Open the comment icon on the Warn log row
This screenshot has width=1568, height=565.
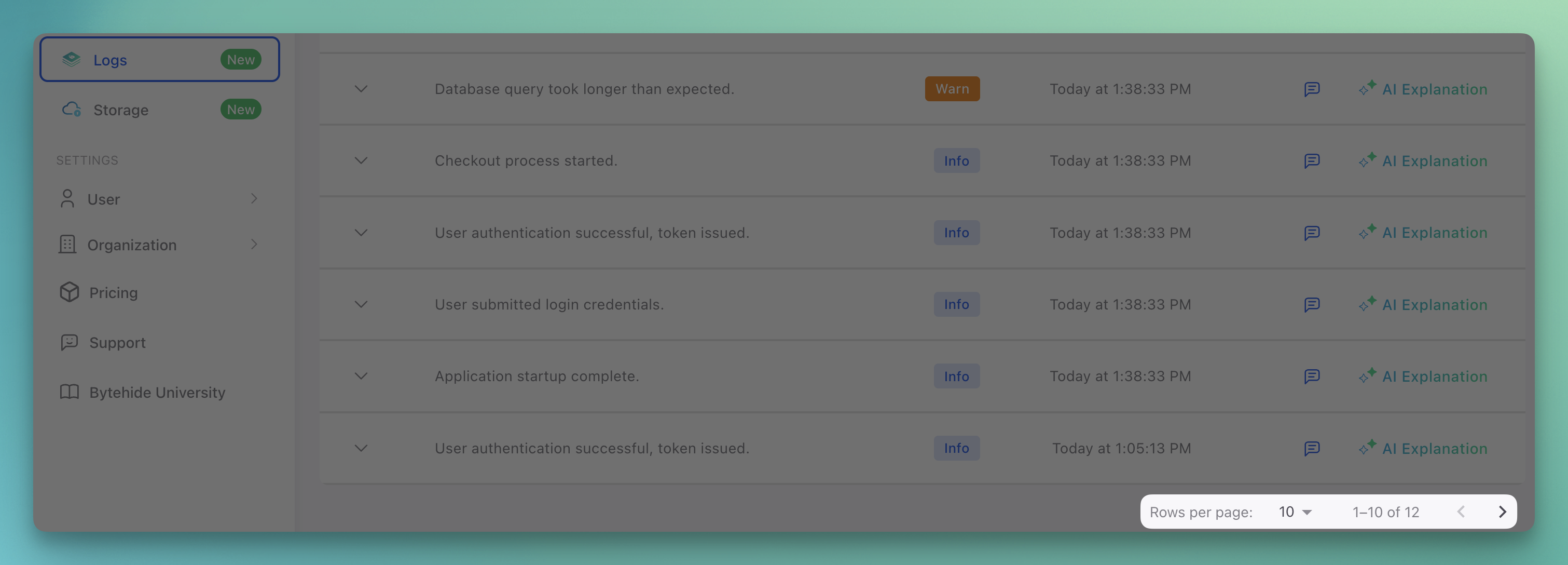click(x=1312, y=88)
